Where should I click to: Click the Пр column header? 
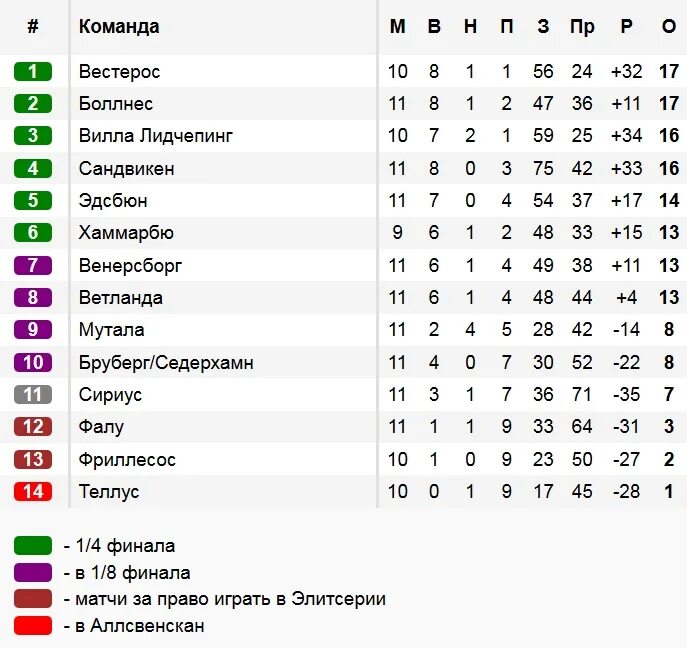(582, 27)
